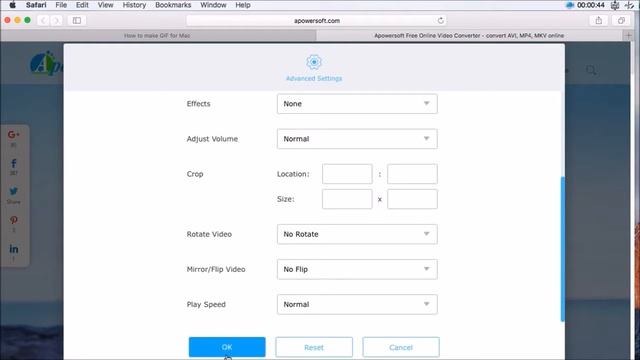Click the Advanced Settings gear icon

(x=314, y=62)
